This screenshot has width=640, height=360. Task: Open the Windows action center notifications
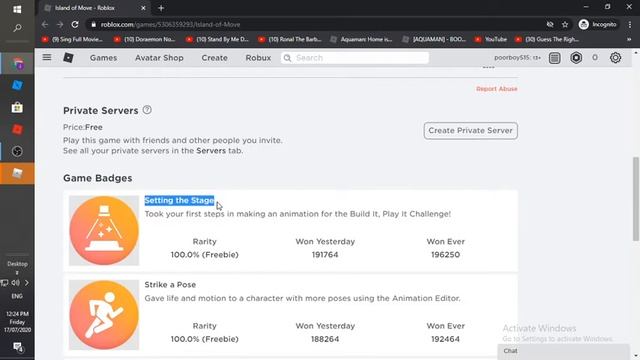17,347
